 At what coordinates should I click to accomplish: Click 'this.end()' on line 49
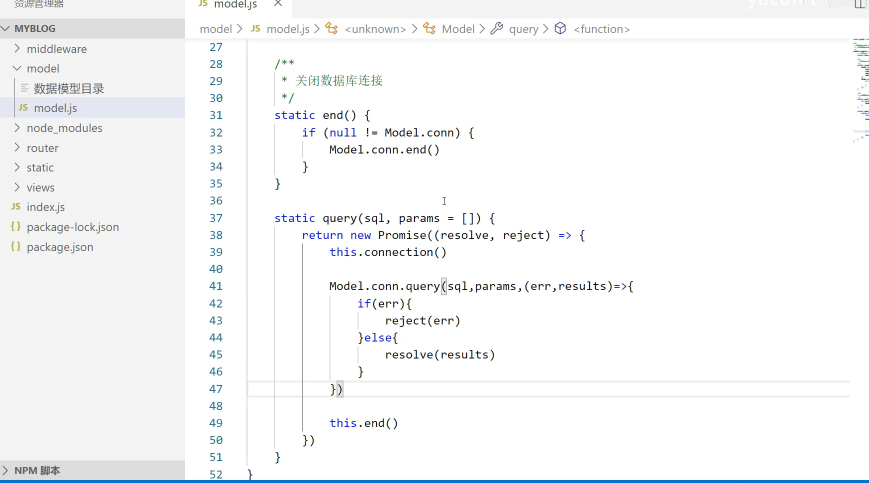coord(364,423)
